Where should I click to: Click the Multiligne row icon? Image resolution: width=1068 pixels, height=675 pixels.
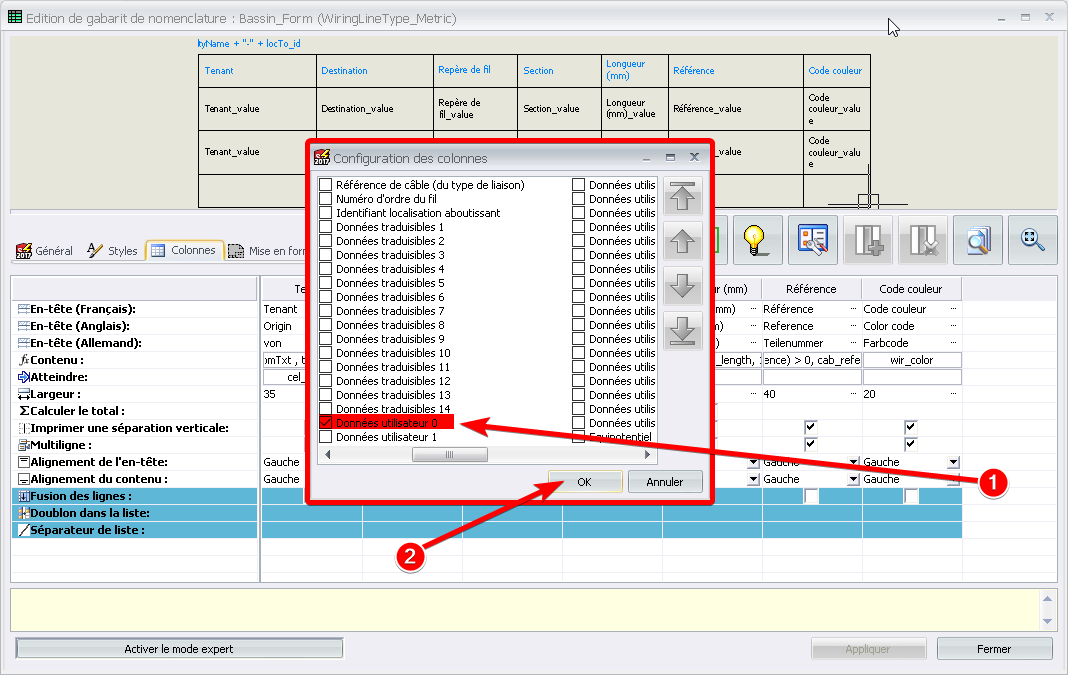pyautogui.click(x=24, y=445)
